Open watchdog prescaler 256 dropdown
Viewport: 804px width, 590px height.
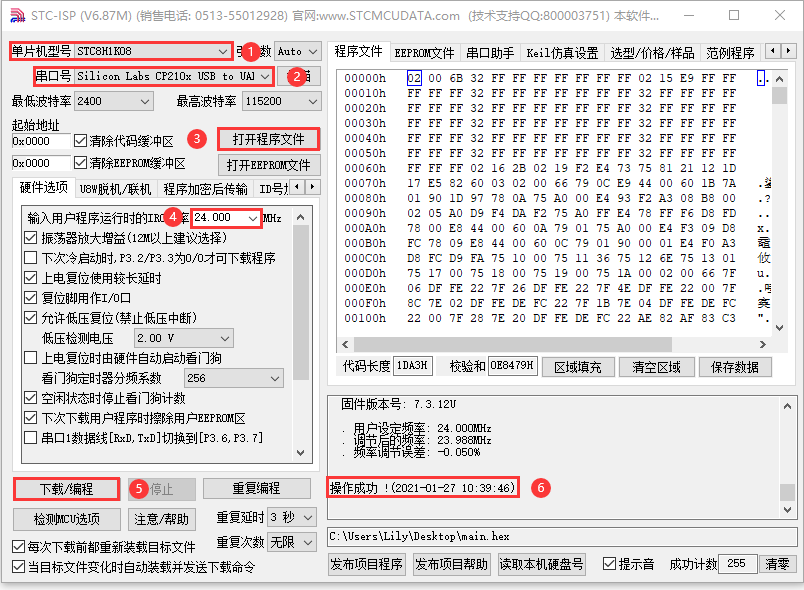[x=233, y=378]
